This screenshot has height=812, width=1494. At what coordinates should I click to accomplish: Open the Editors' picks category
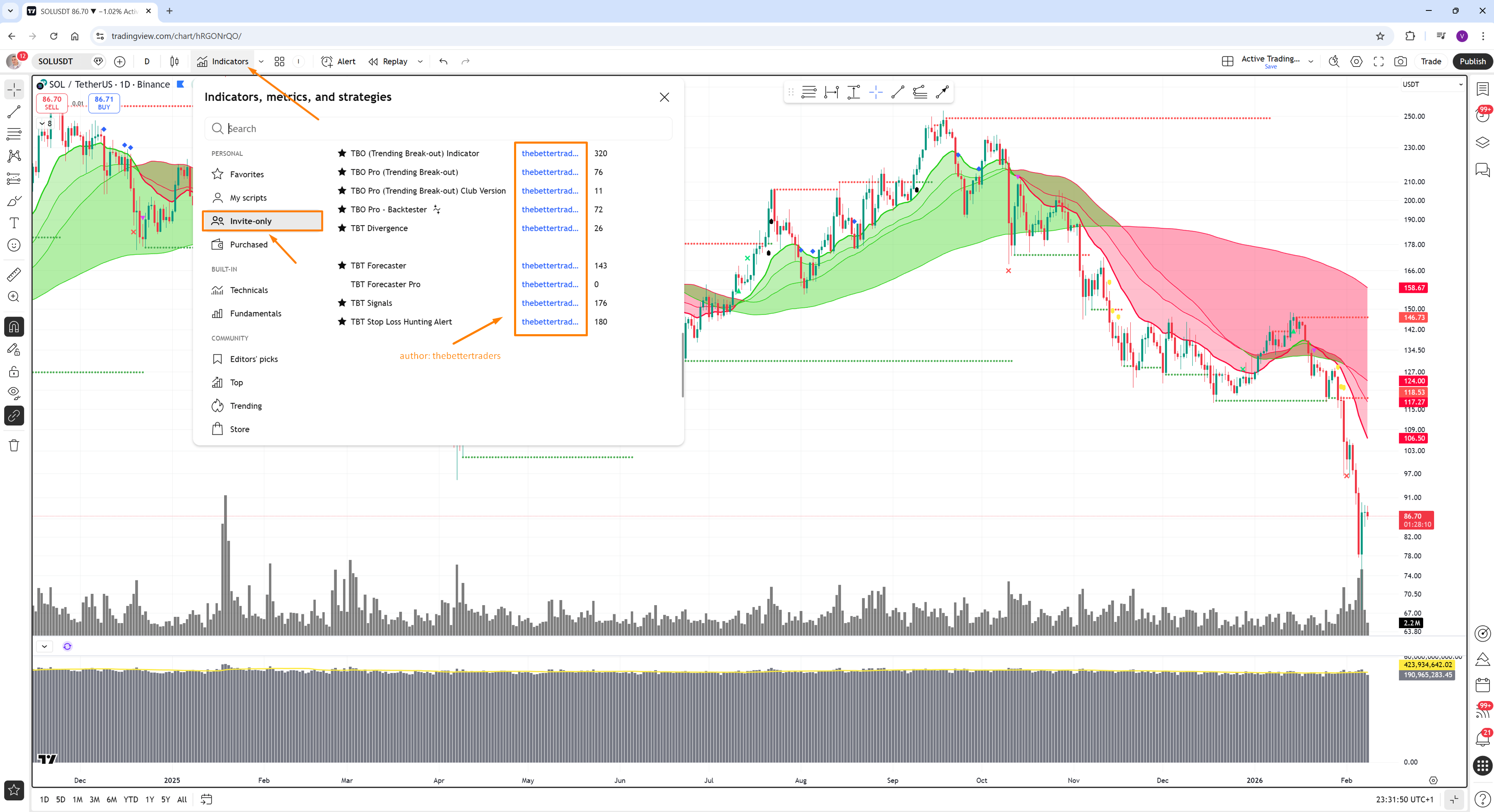point(254,359)
